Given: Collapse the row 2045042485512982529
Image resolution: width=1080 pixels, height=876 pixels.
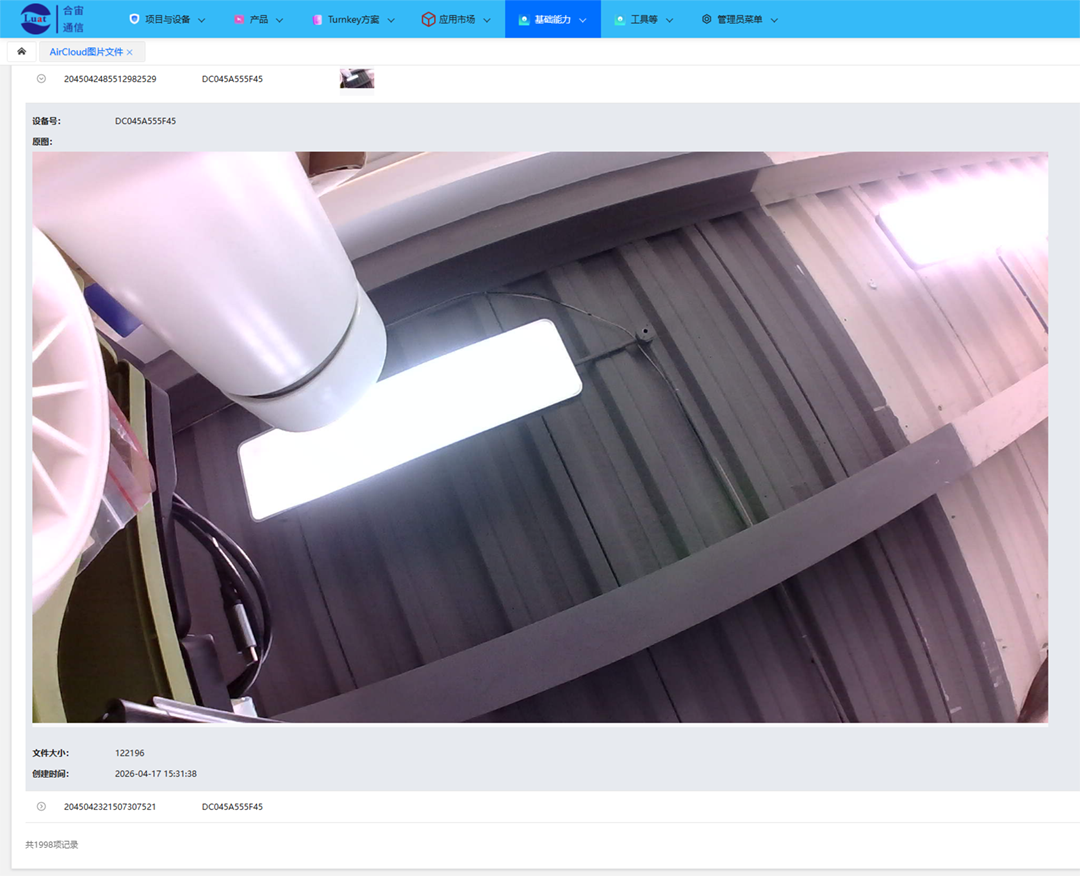Looking at the screenshot, I should (x=41, y=79).
